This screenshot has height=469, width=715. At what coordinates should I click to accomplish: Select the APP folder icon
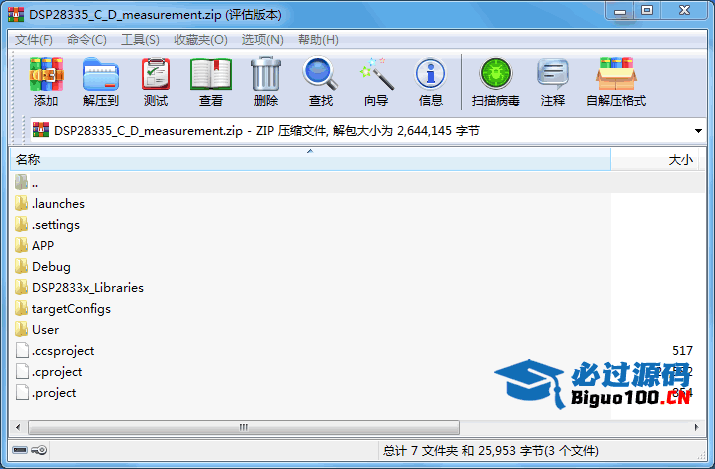21,245
